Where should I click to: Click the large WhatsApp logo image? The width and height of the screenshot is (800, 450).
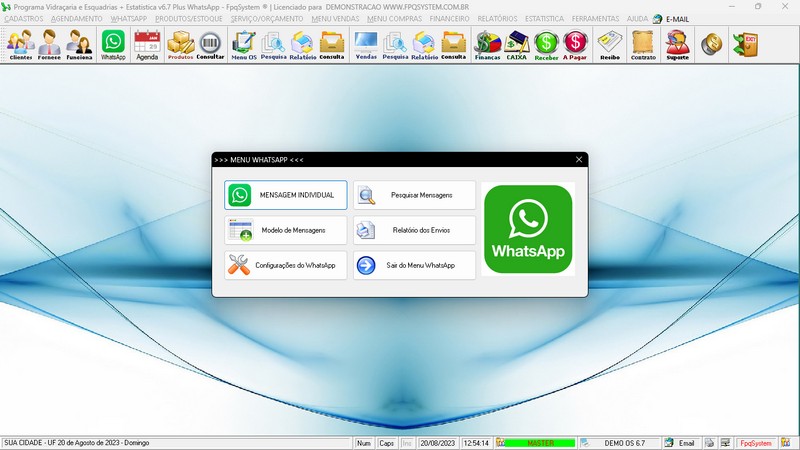point(528,229)
